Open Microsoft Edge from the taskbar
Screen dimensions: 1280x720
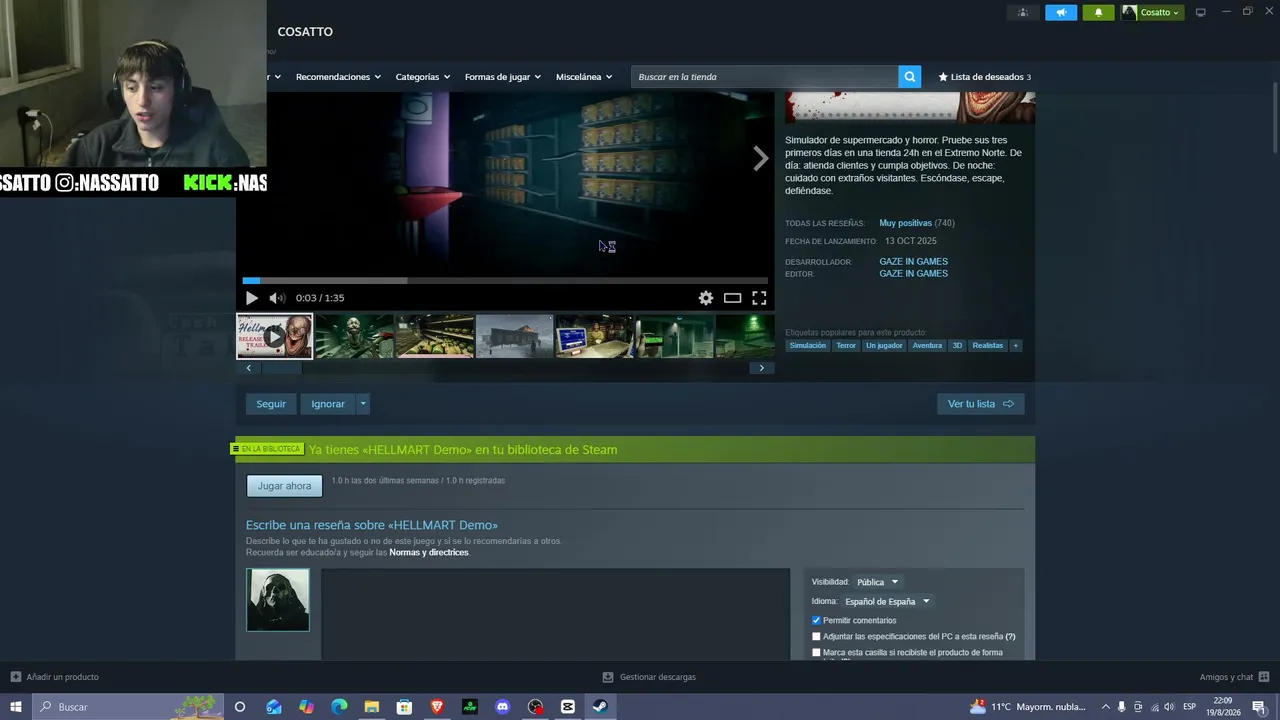[339, 707]
